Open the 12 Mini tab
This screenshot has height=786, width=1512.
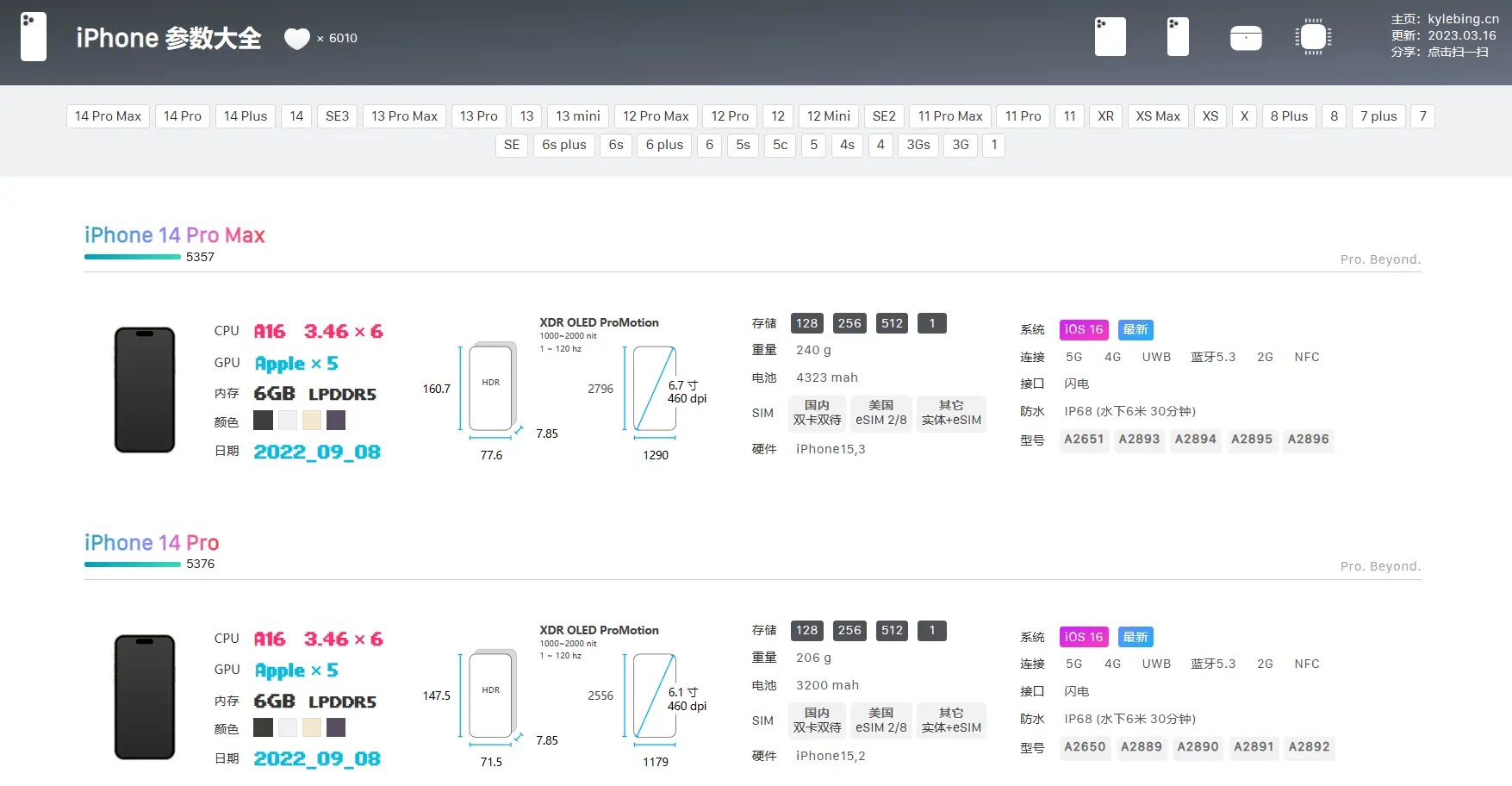(x=828, y=116)
